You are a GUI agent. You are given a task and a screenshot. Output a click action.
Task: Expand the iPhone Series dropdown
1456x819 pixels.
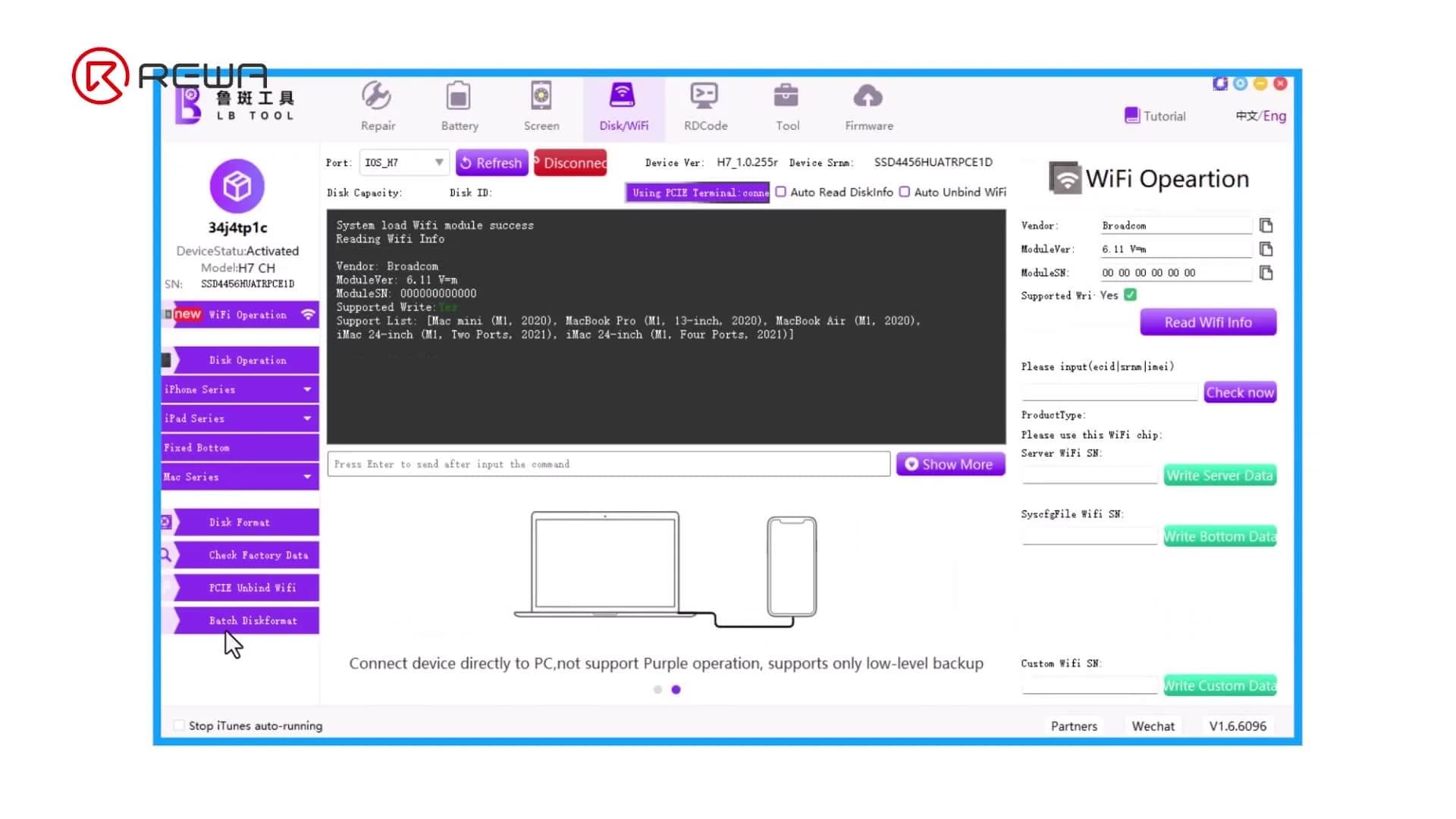[x=240, y=389]
